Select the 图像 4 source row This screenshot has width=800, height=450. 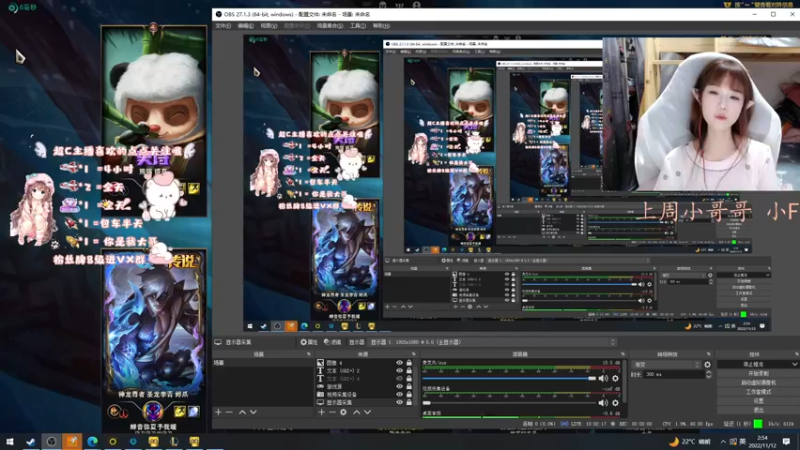tap(364, 363)
